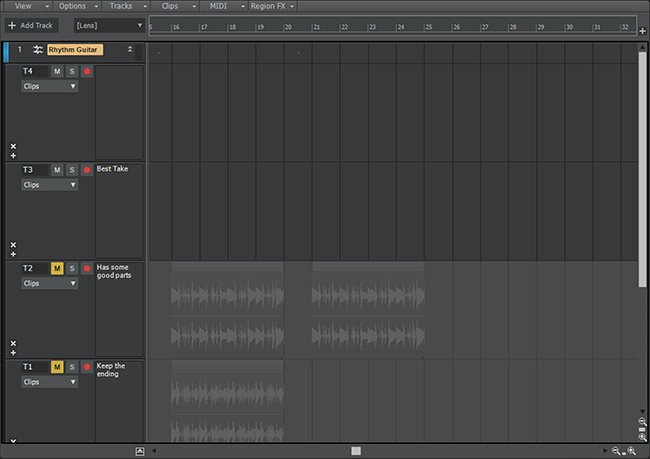650x459 pixels.
Task: Zoom in horizontally with the bottom magnifier
Action: (631, 451)
